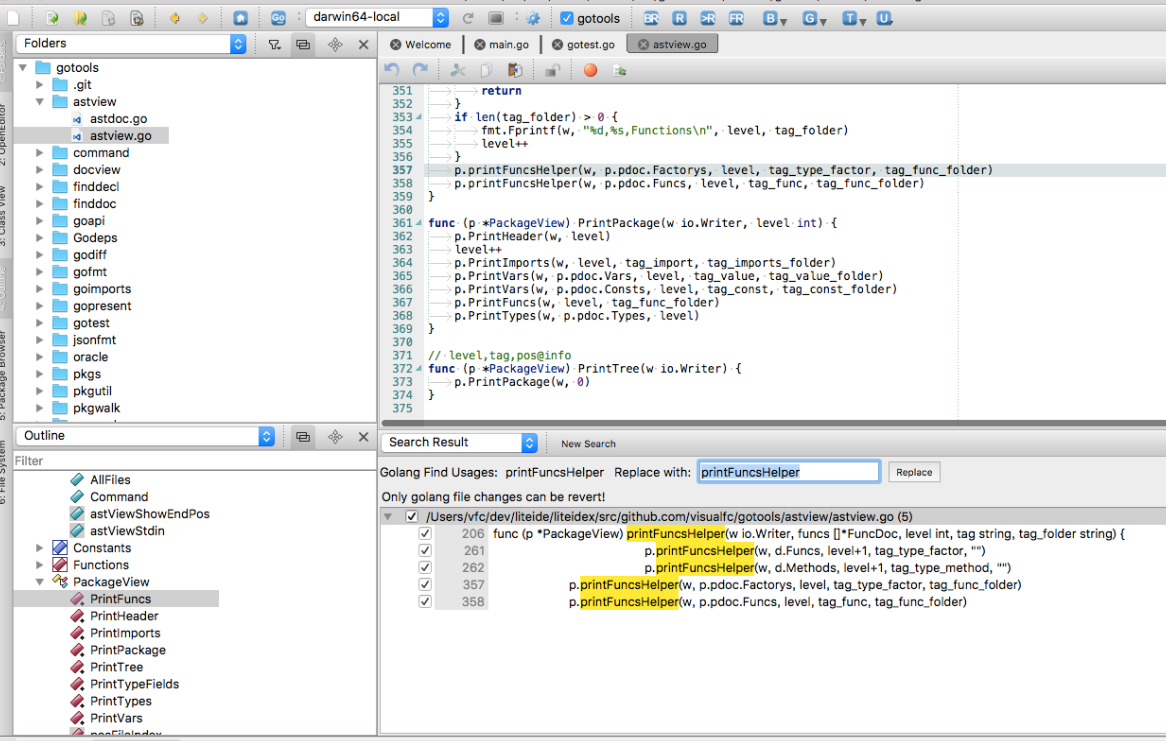Open the Outline panel selector dropdown
Image resolution: width=1166 pixels, height=741 pixels.
[x=146, y=436]
